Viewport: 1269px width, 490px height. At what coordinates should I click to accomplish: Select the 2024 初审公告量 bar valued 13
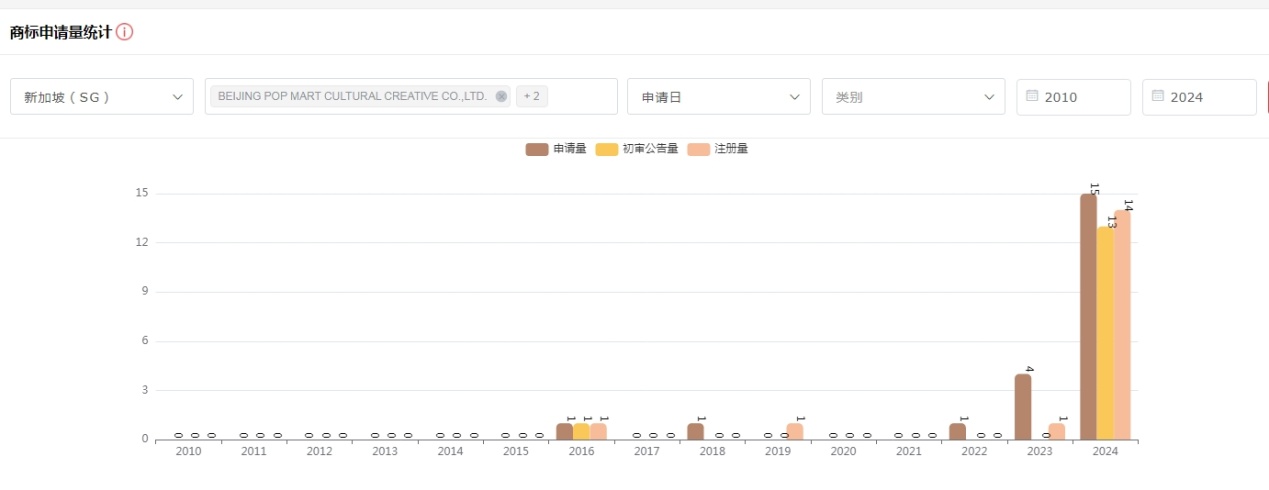pos(1105,333)
